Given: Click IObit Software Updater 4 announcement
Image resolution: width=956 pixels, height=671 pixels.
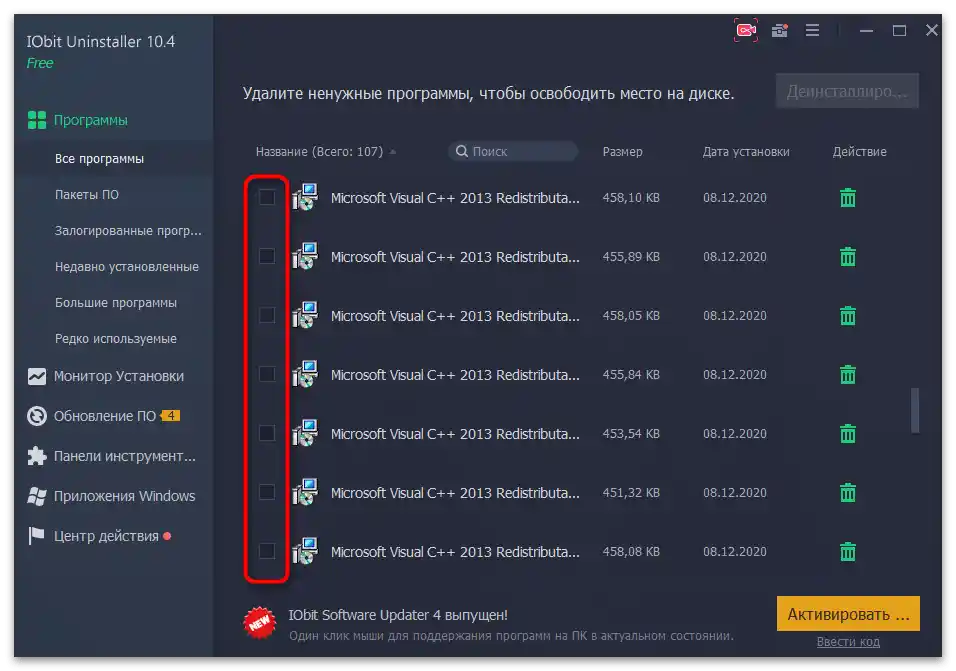Looking at the screenshot, I should 398,615.
